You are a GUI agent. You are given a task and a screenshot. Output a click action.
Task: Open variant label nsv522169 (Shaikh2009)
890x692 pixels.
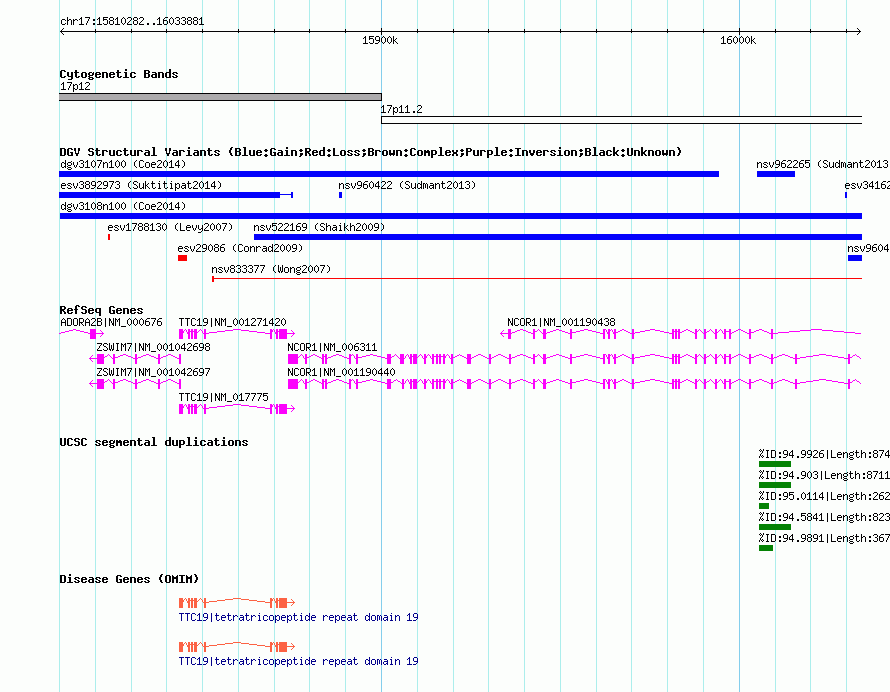pyautogui.click(x=319, y=227)
